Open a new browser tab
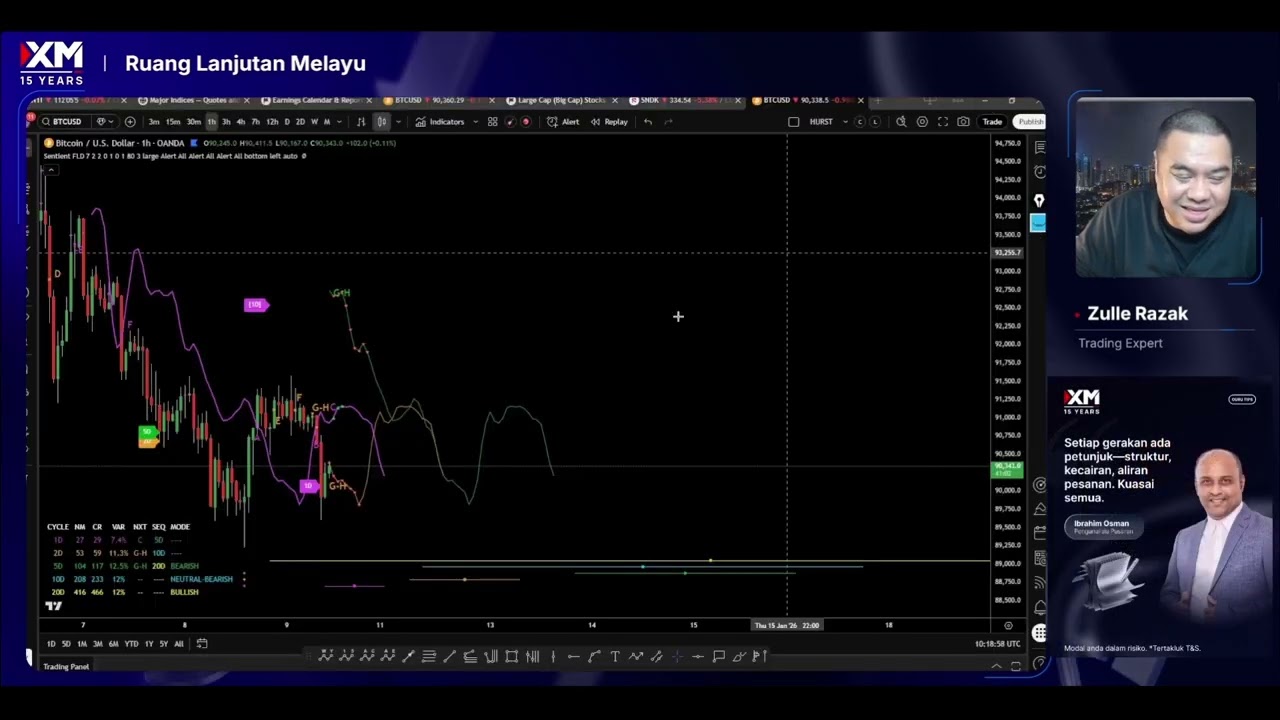 [x=877, y=100]
